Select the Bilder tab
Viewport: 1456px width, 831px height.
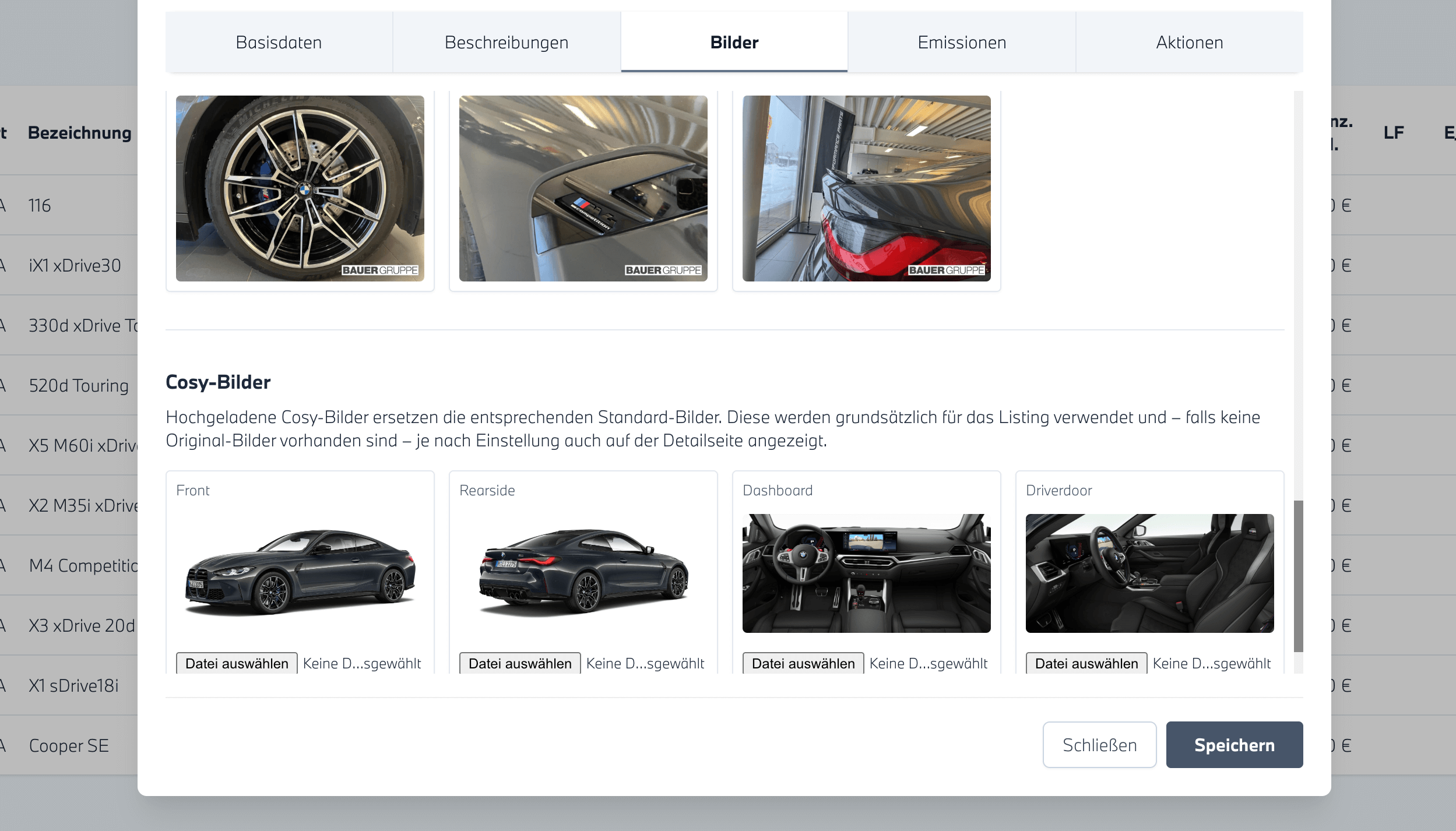coord(734,43)
